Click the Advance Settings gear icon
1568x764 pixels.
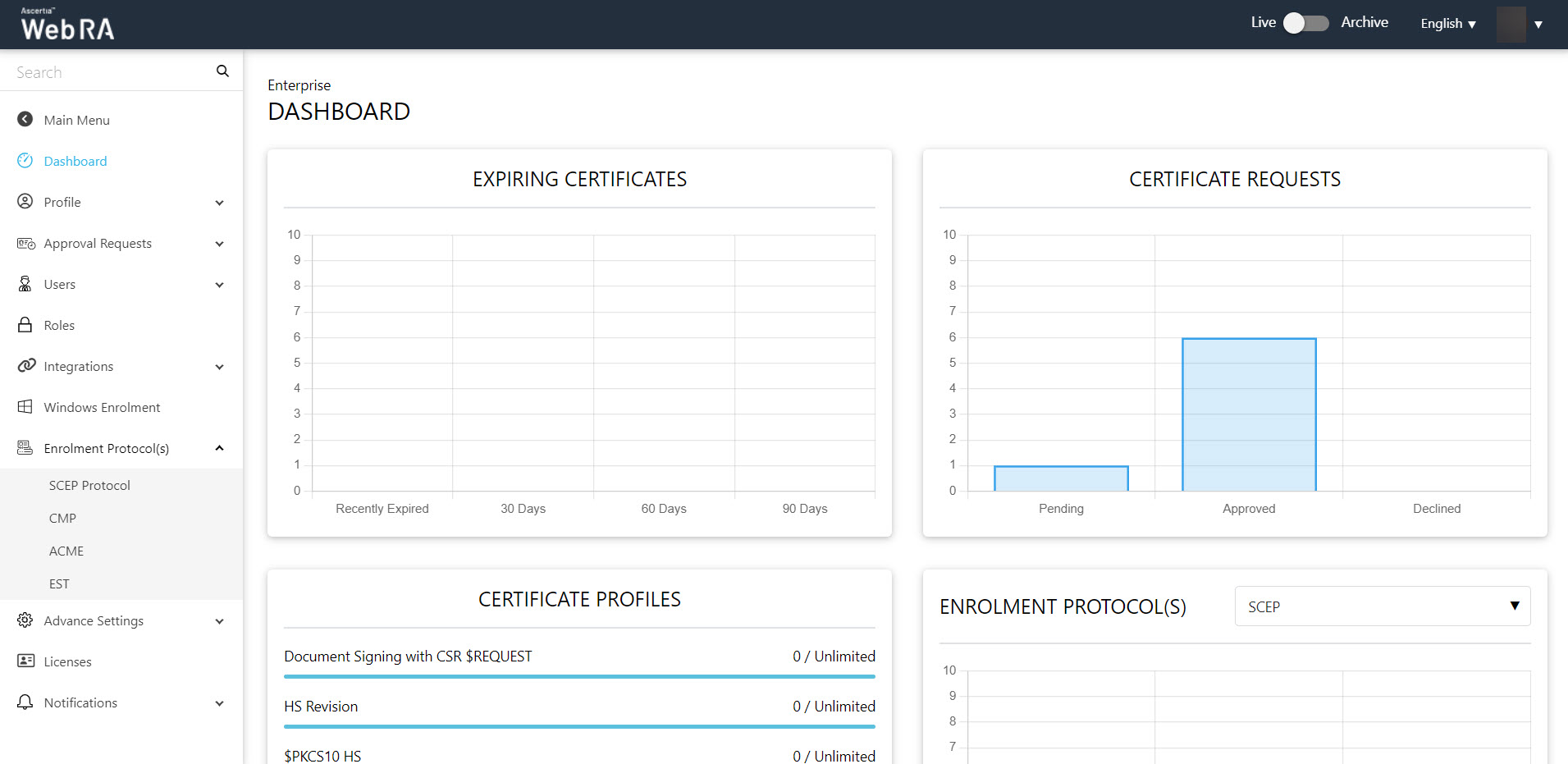pyautogui.click(x=25, y=620)
